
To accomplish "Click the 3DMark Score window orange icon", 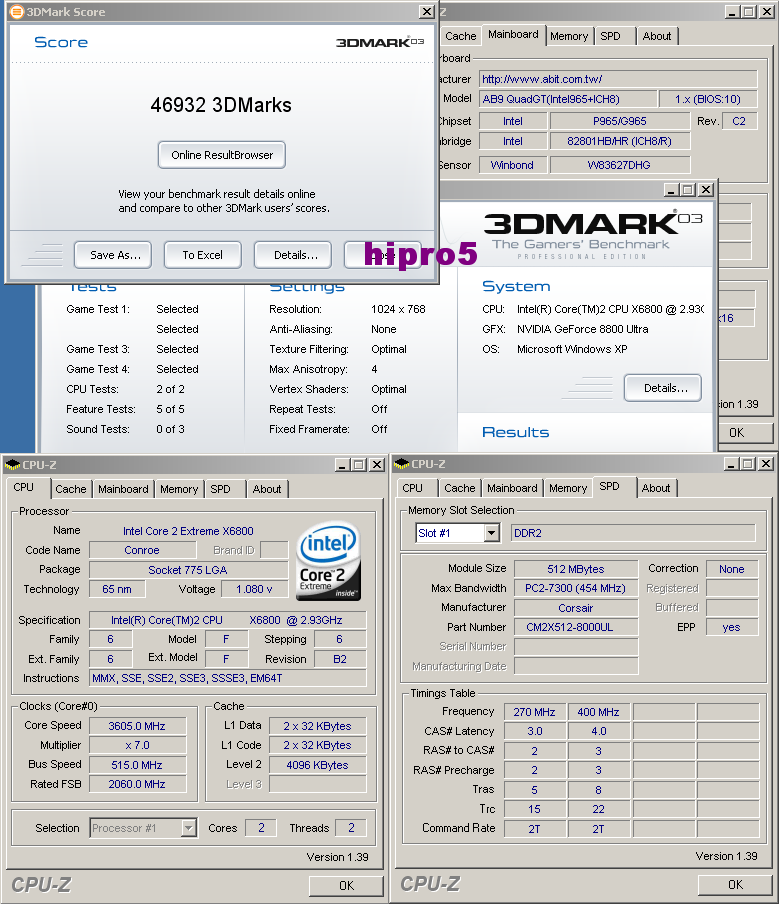I will pos(17,12).
